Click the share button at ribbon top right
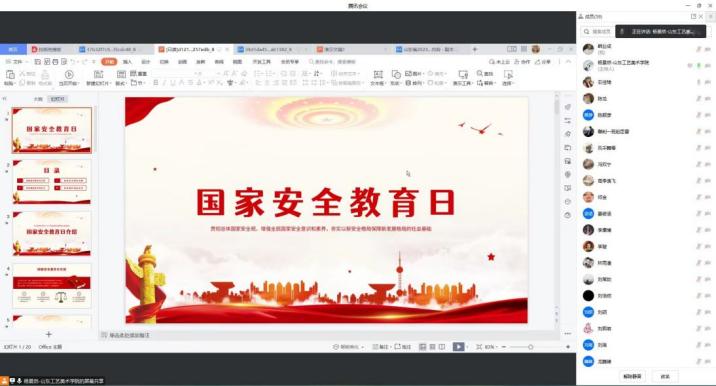The image size is (716, 386). 543,62
